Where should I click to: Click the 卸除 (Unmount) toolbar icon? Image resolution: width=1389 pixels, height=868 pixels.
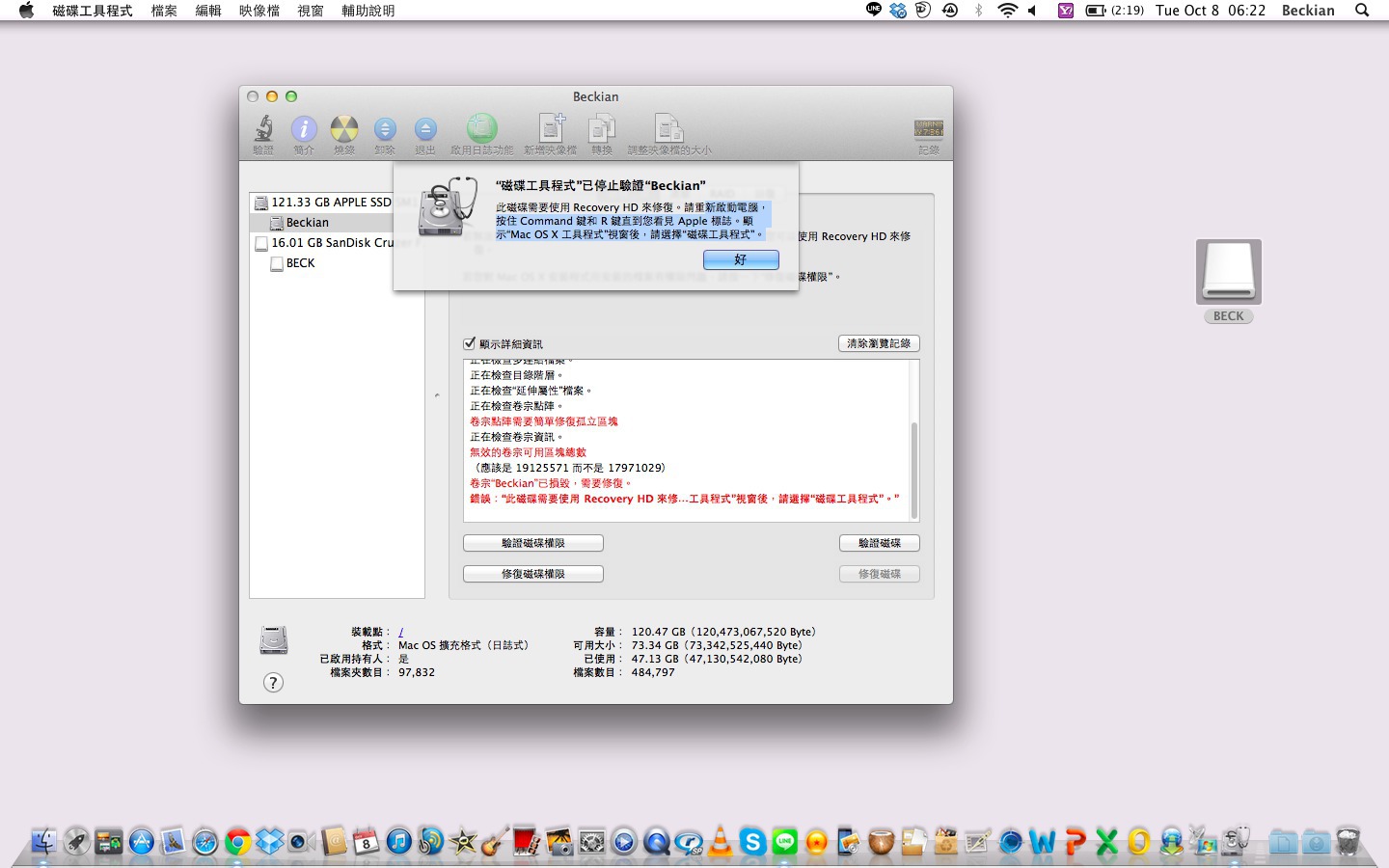[x=385, y=134]
